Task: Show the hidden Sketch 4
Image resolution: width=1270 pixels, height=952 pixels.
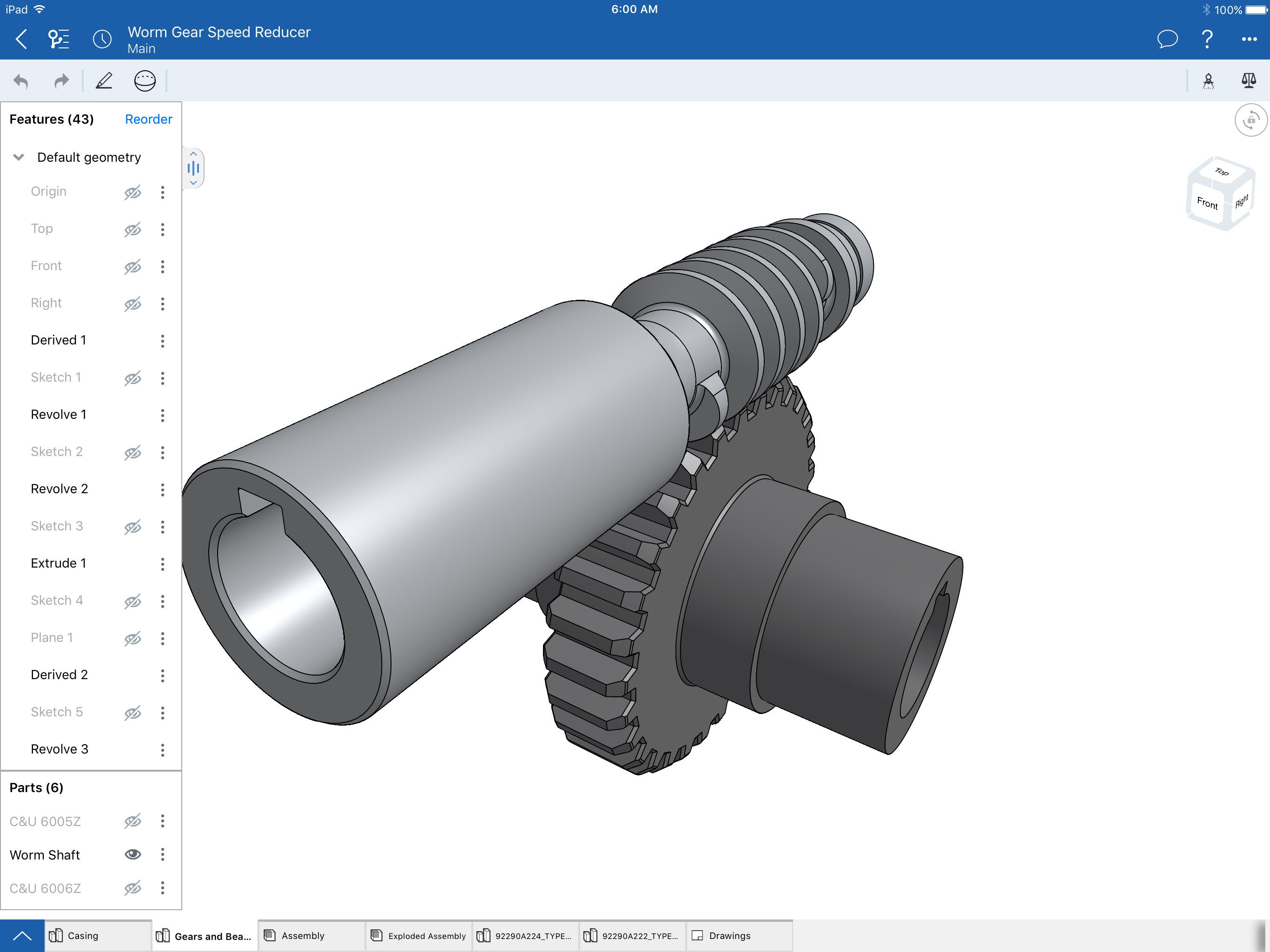Action: coord(132,601)
